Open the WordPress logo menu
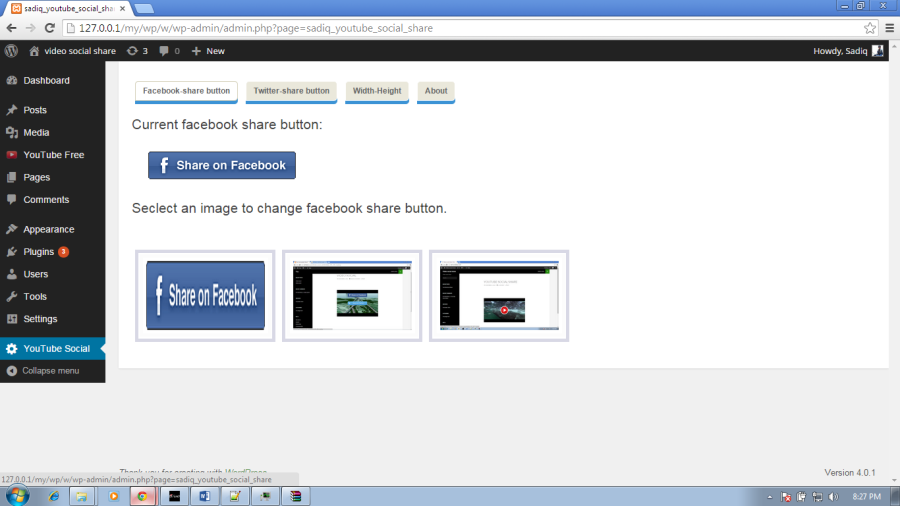This screenshot has width=900, height=506. [11, 50]
